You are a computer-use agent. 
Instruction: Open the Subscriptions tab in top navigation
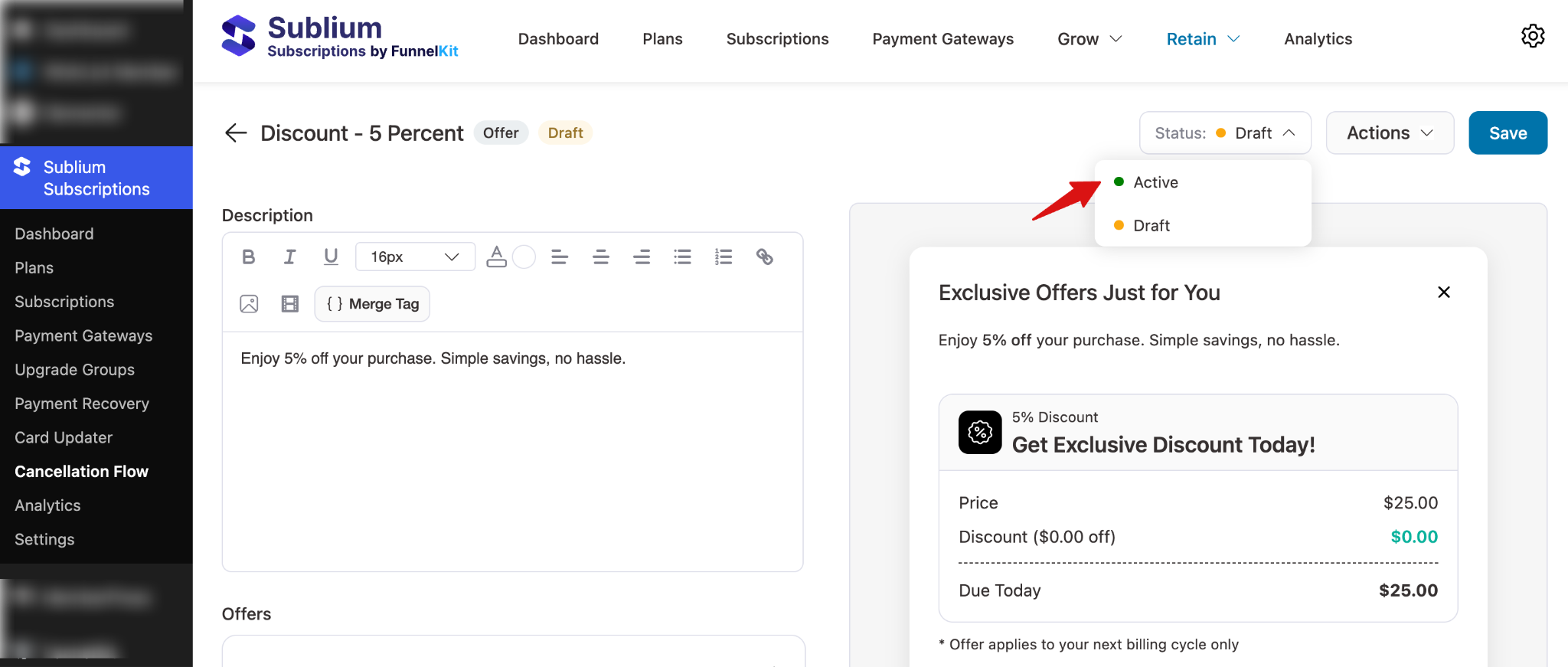(777, 39)
